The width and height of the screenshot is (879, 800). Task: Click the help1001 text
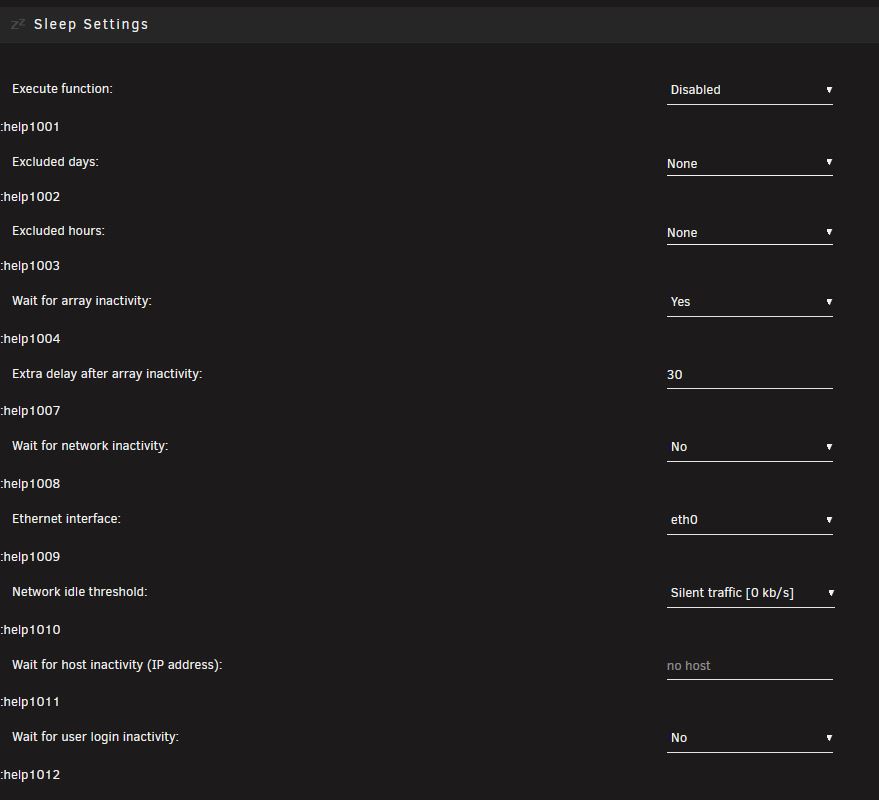click(30, 127)
